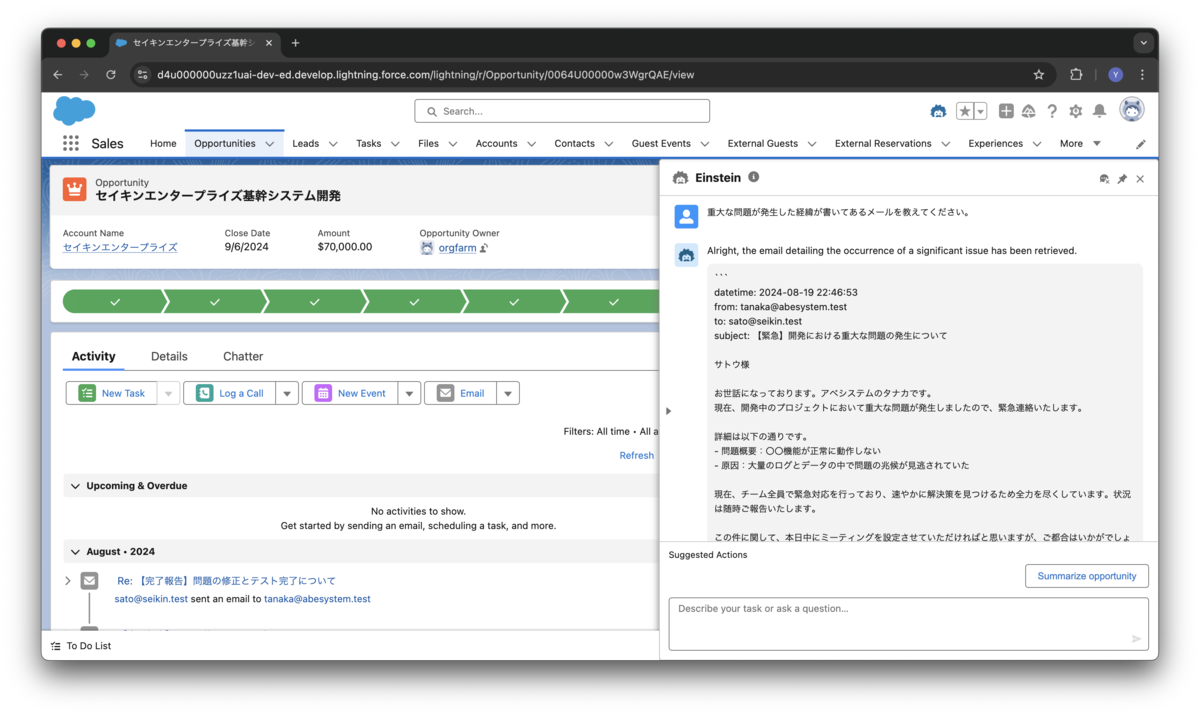The height and width of the screenshot is (715, 1200).
Task: Collapse the Upcoming & Overdue section
Action: click(x=75, y=486)
